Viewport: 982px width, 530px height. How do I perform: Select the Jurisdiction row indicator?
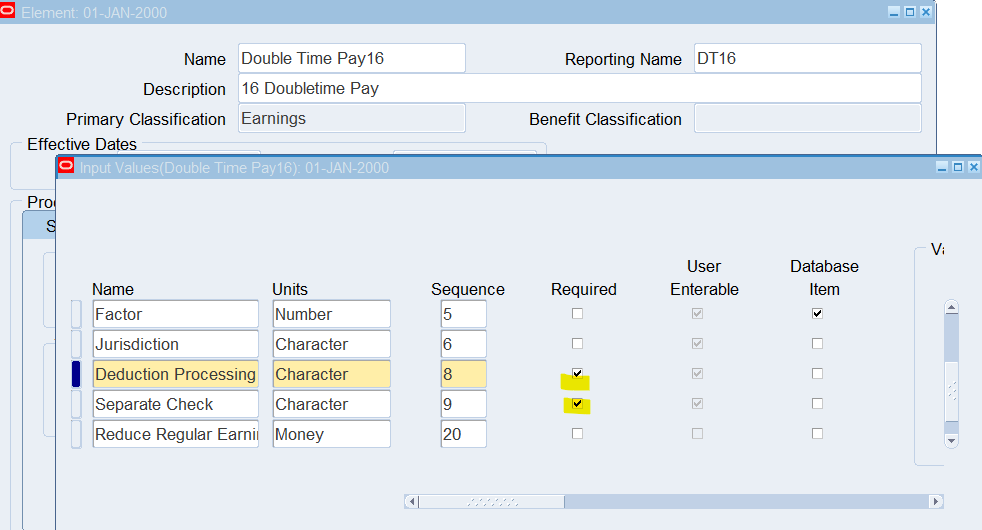pyautogui.click(x=76, y=344)
